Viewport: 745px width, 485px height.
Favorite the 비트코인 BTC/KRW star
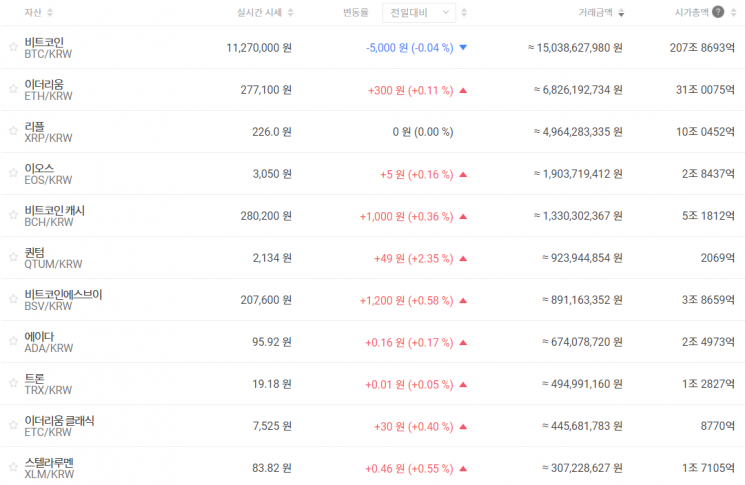pyautogui.click(x=13, y=47)
